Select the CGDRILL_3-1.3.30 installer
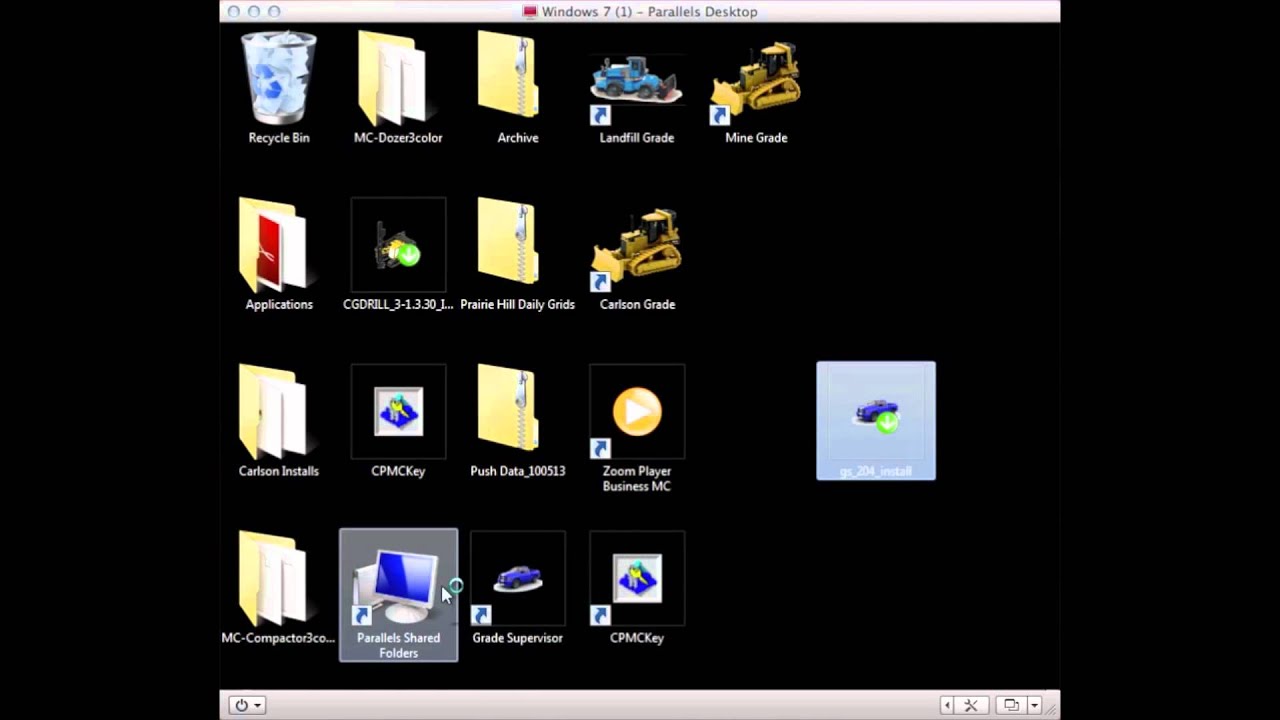 click(398, 255)
